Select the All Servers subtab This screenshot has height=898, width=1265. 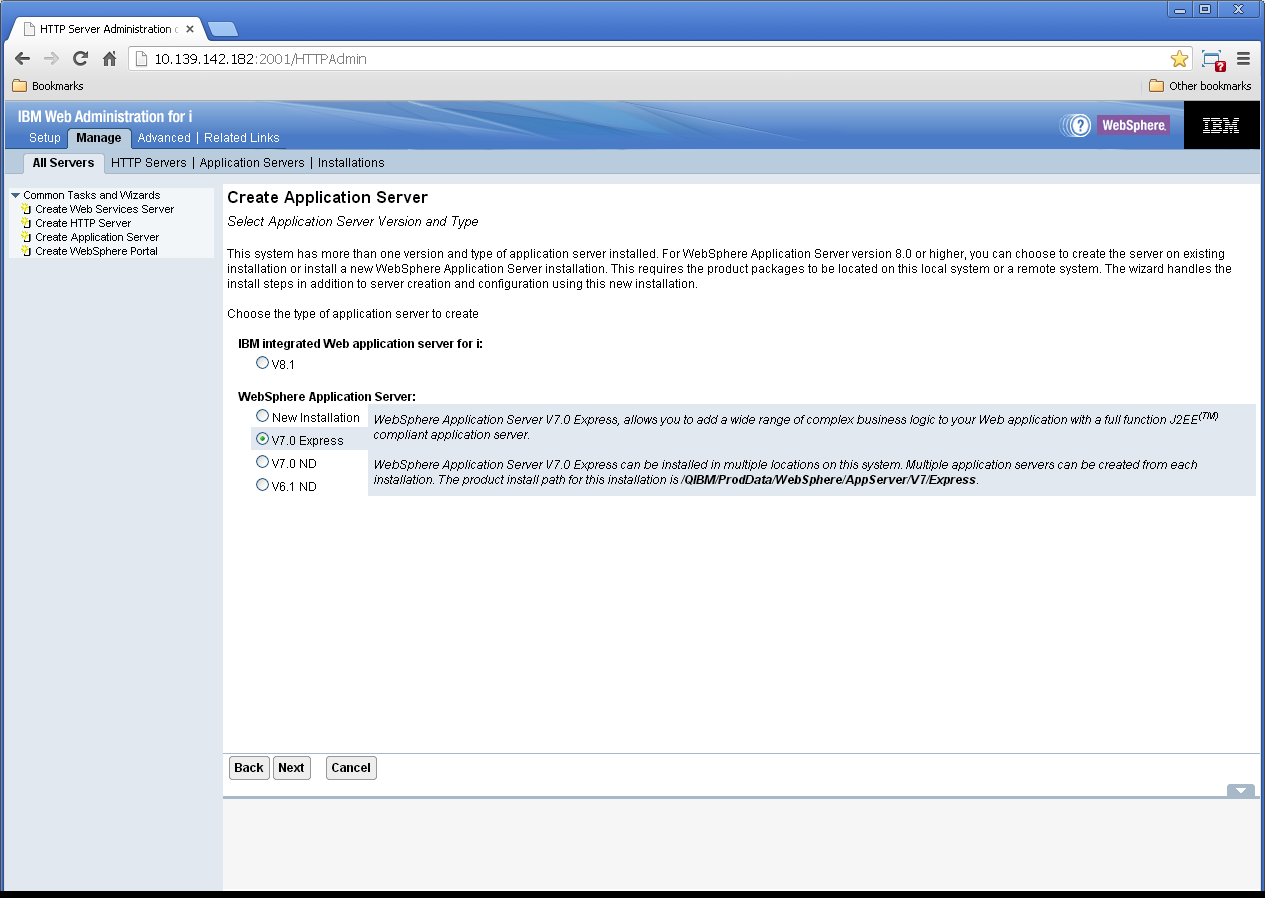point(63,162)
